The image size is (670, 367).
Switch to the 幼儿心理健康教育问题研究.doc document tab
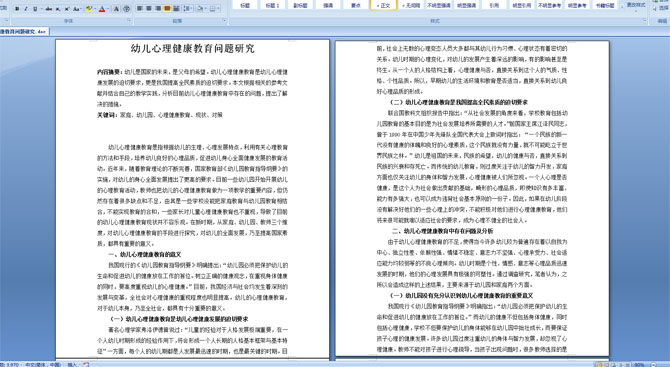coord(24,32)
